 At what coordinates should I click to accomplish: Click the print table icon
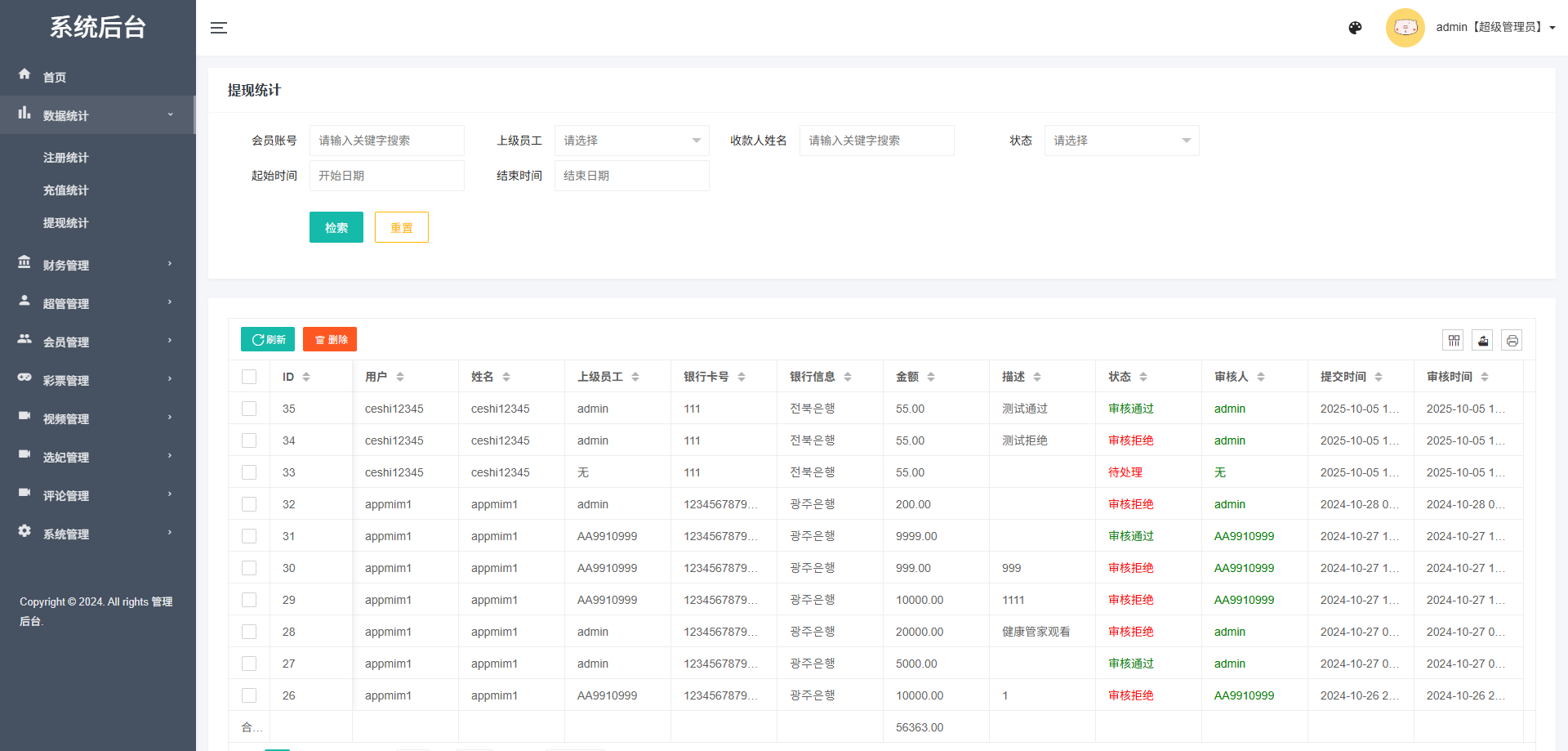pyautogui.click(x=1512, y=341)
